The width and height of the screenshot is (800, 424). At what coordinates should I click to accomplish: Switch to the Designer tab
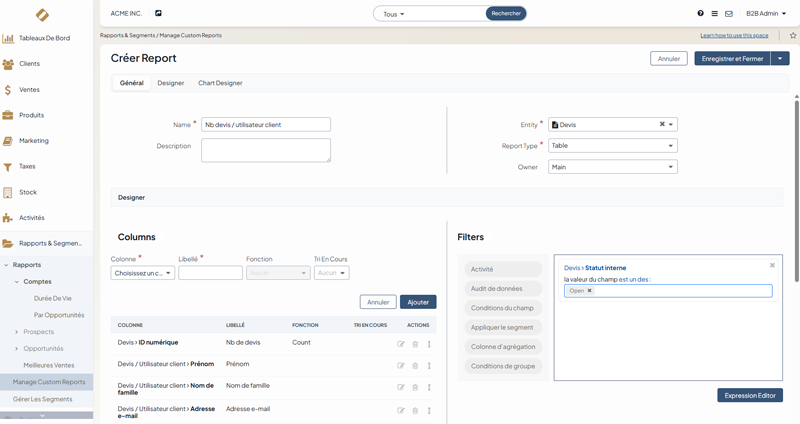[x=170, y=83]
